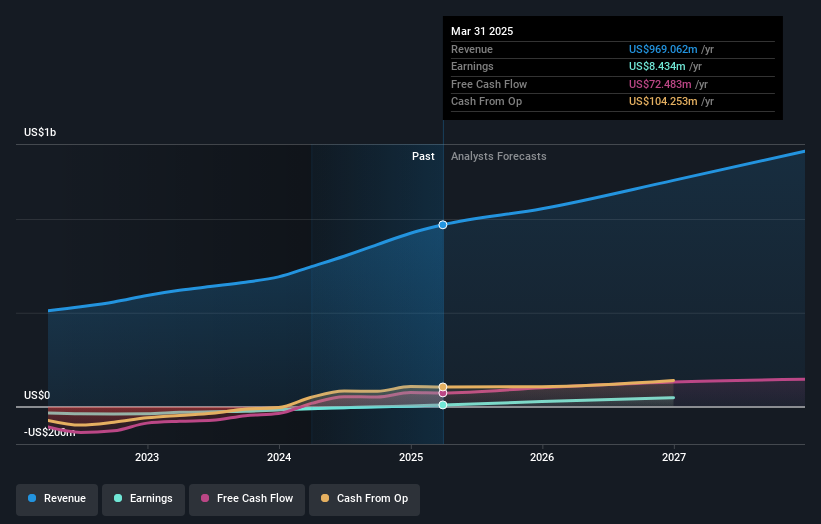This screenshot has width=821, height=524.
Task: Toggle the Earnings series legend
Action: click(x=143, y=499)
